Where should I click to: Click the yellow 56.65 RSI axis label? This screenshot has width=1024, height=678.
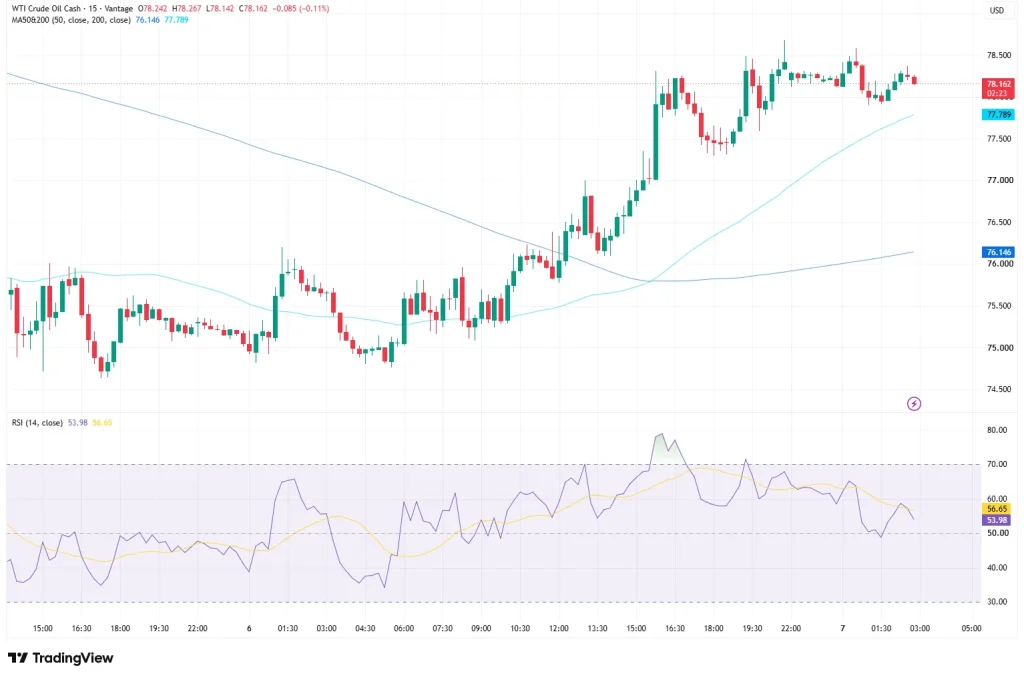(997, 509)
